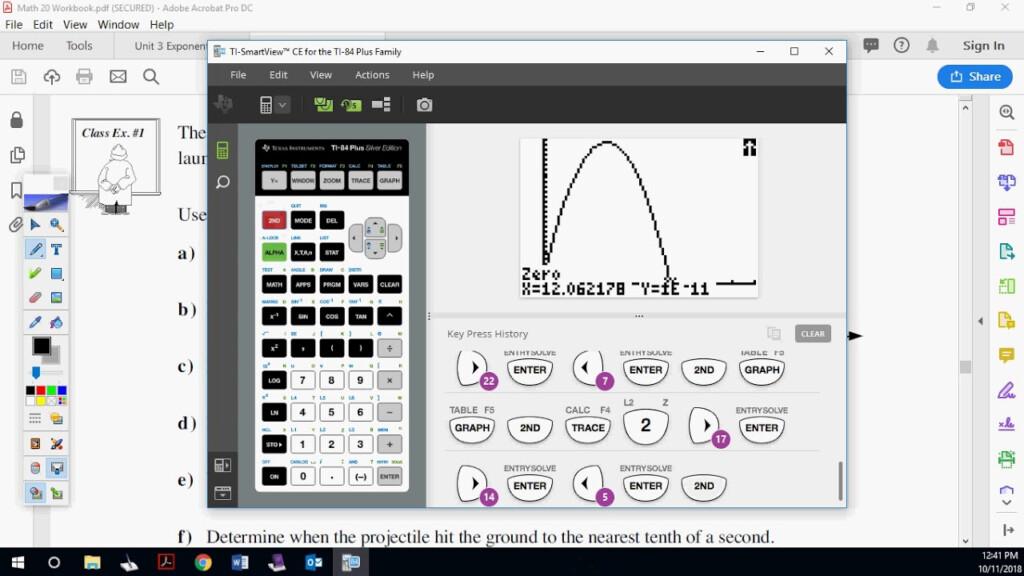Click the key press history scrollbar
The height and width of the screenshot is (576, 1024).
(840, 481)
